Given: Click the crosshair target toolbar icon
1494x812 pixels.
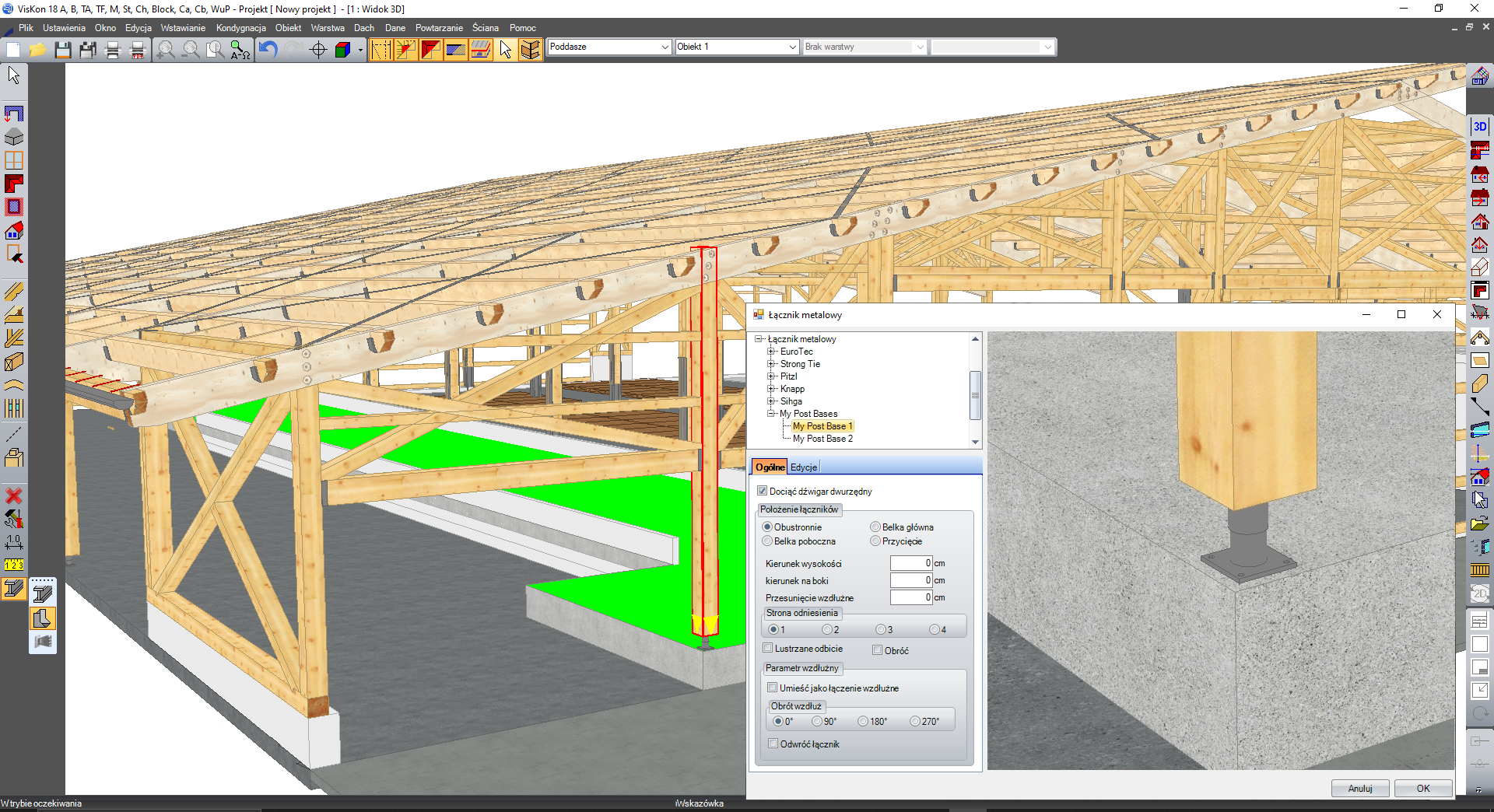Looking at the screenshot, I should pyautogui.click(x=317, y=50).
